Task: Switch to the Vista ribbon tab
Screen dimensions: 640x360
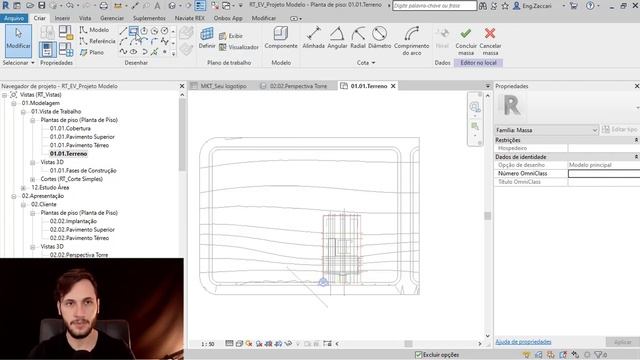Action: coord(85,18)
